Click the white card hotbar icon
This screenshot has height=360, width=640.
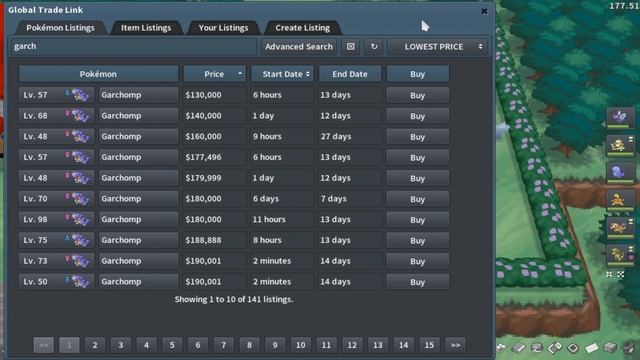point(591,348)
